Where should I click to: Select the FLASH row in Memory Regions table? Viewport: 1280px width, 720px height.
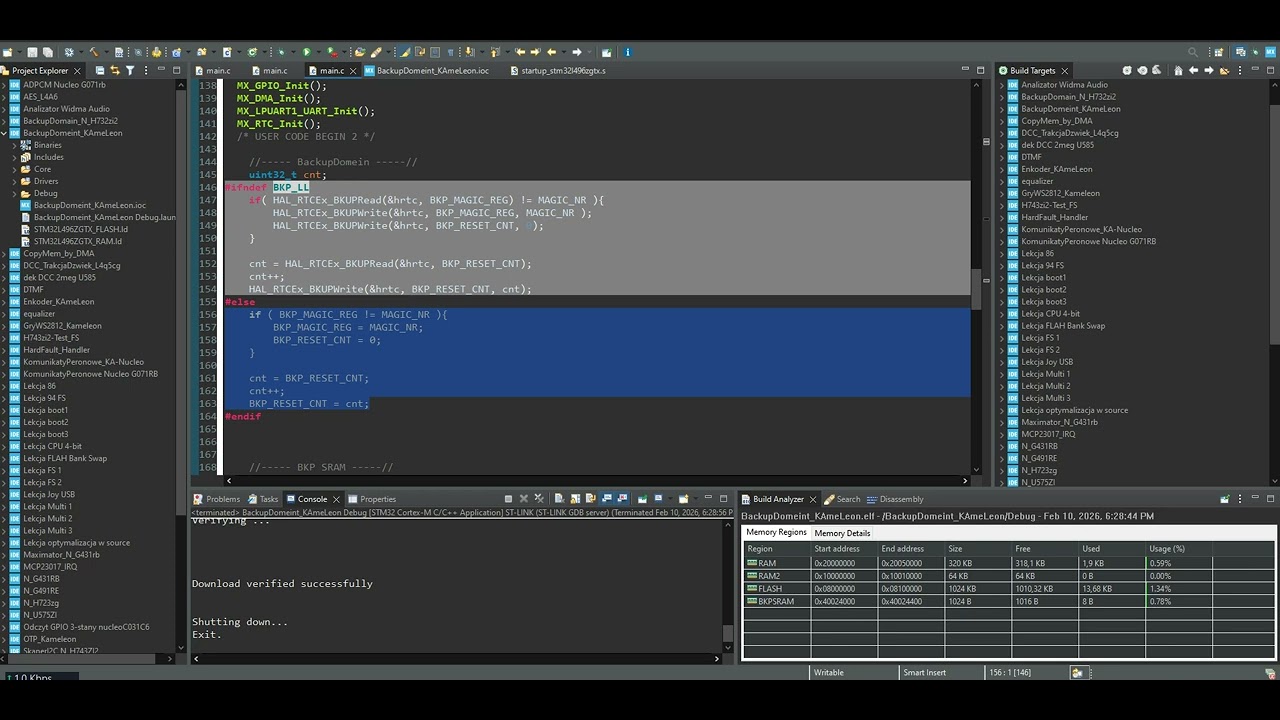click(x=1009, y=588)
